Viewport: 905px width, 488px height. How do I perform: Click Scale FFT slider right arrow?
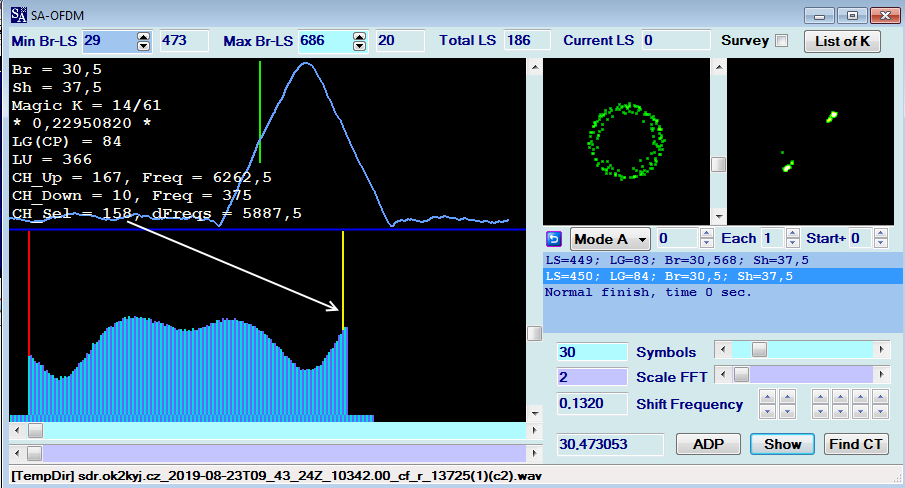point(881,375)
